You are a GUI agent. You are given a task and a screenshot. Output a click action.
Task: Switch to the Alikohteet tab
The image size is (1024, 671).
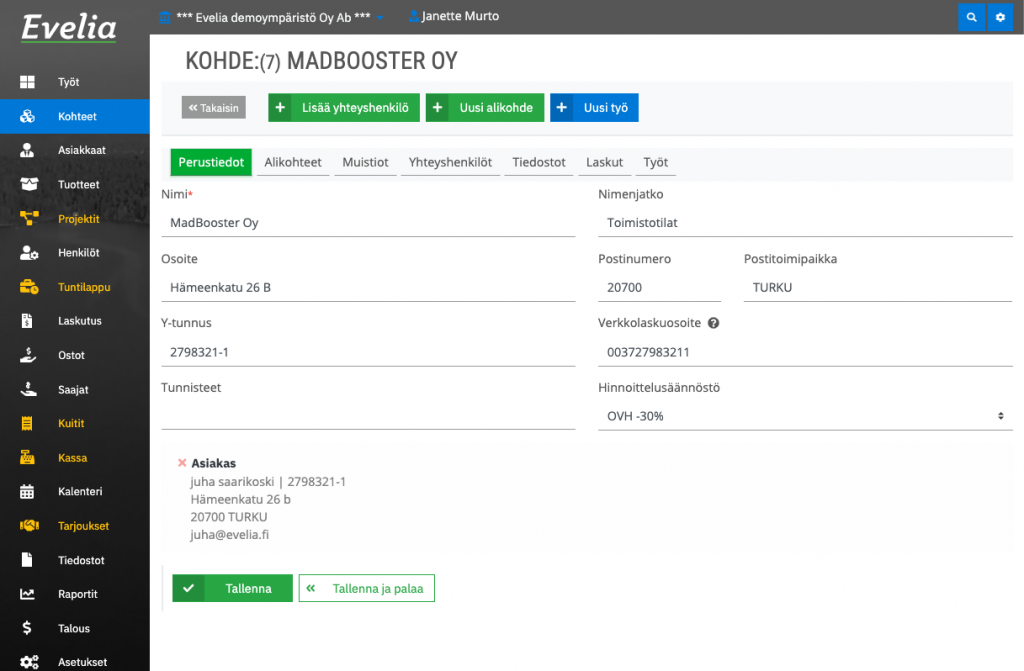[x=293, y=162]
